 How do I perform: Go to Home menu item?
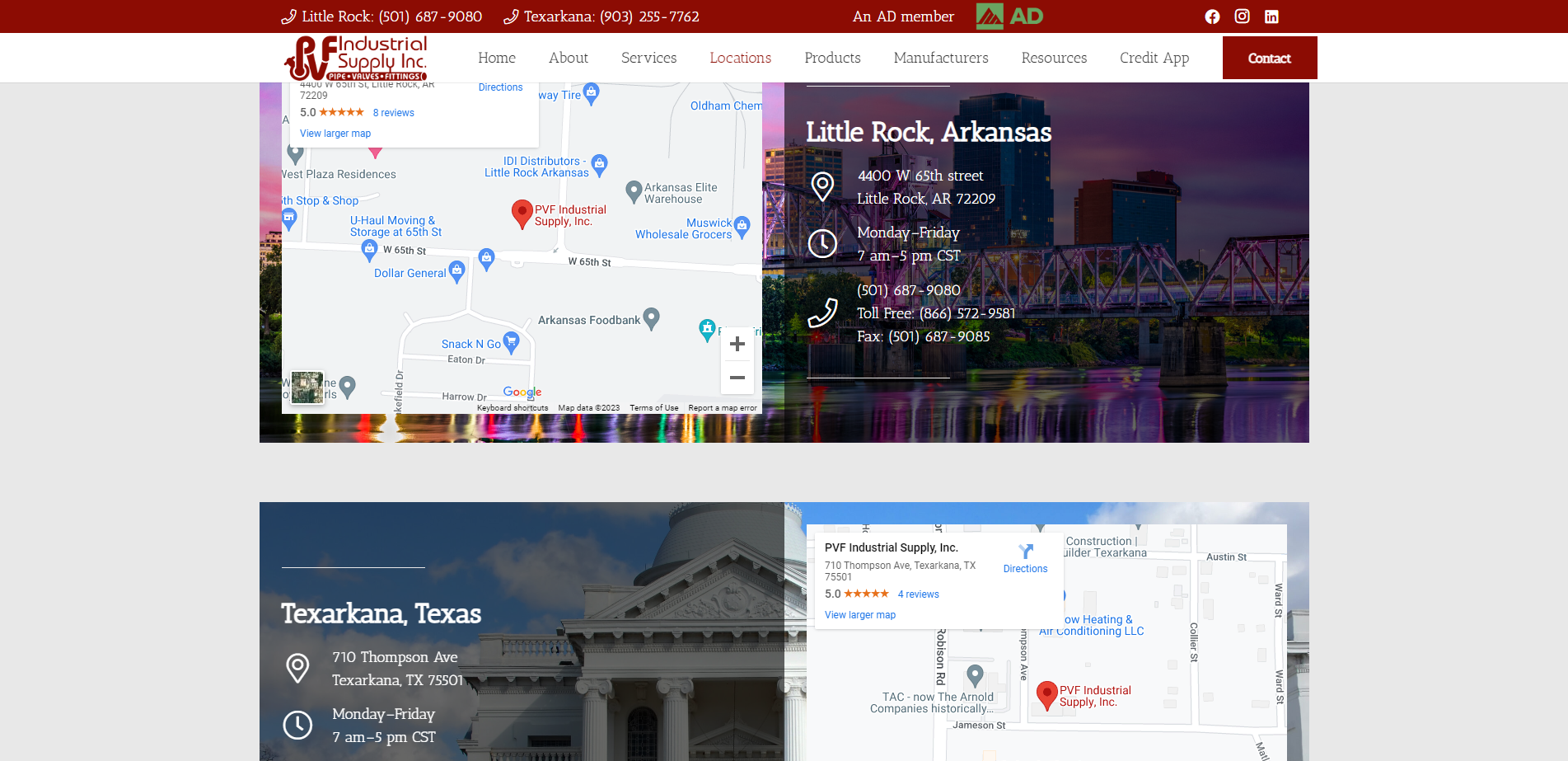coord(497,58)
